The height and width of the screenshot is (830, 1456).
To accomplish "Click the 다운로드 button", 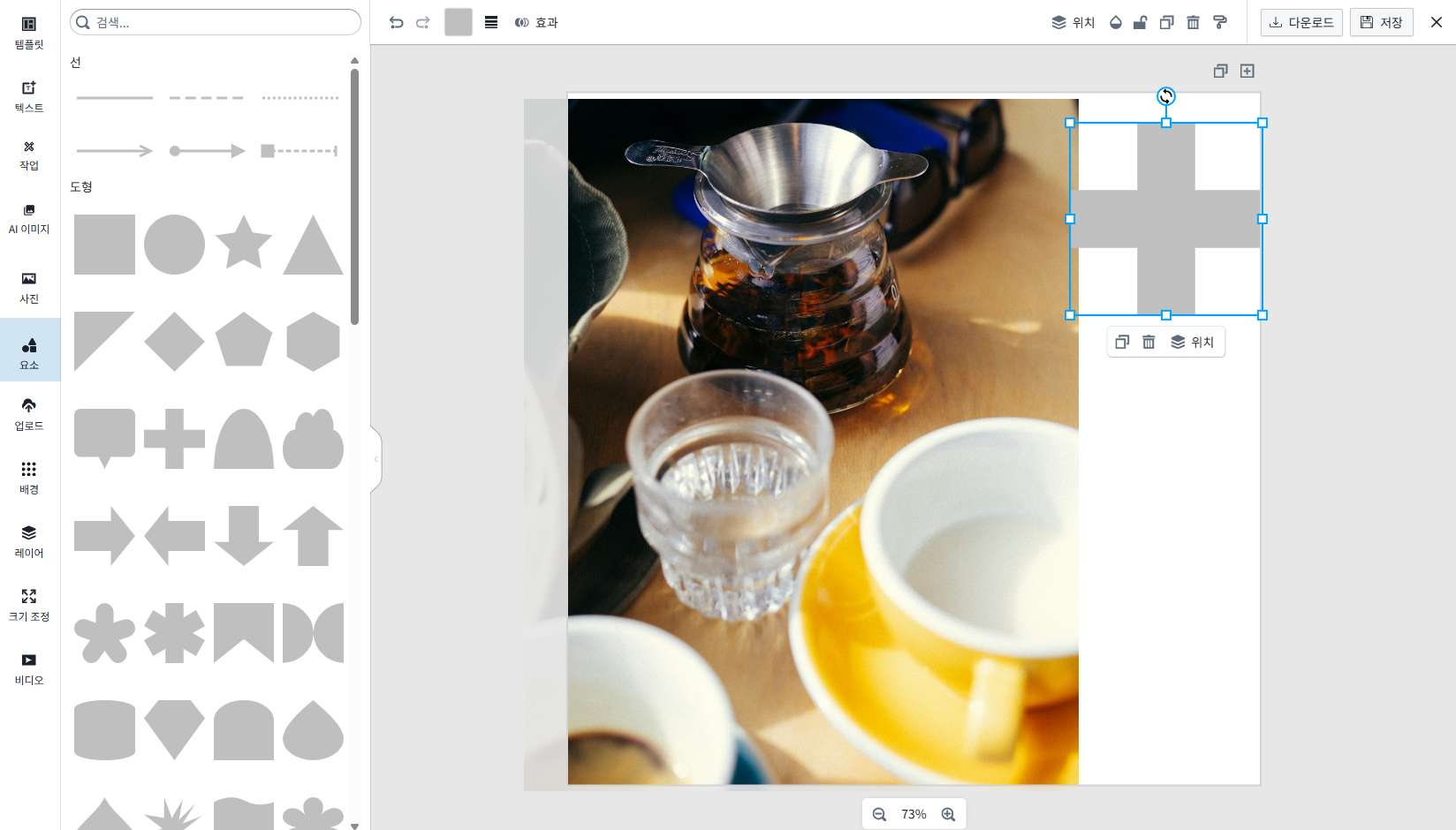I will click(1301, 23).
